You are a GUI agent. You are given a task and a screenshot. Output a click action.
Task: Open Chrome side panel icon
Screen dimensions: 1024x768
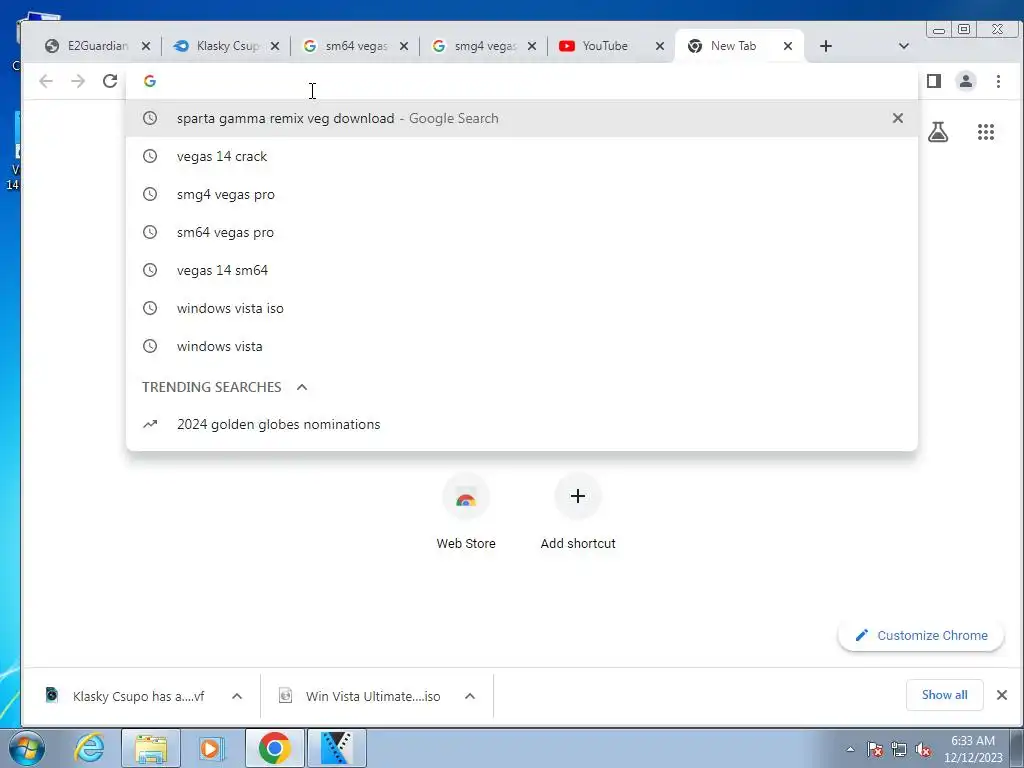point(934,81)
